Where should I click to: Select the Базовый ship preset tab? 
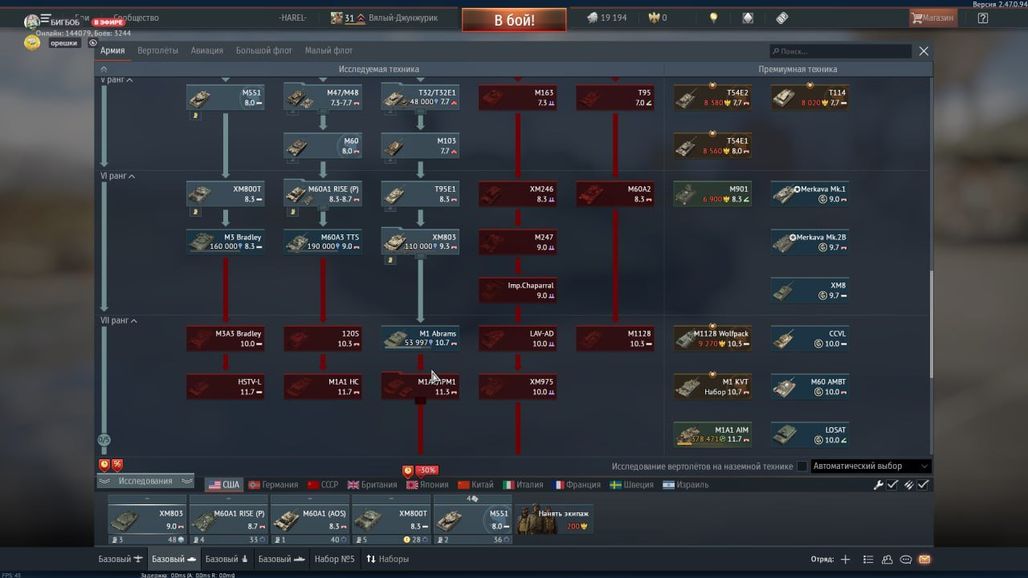[281, 559]
